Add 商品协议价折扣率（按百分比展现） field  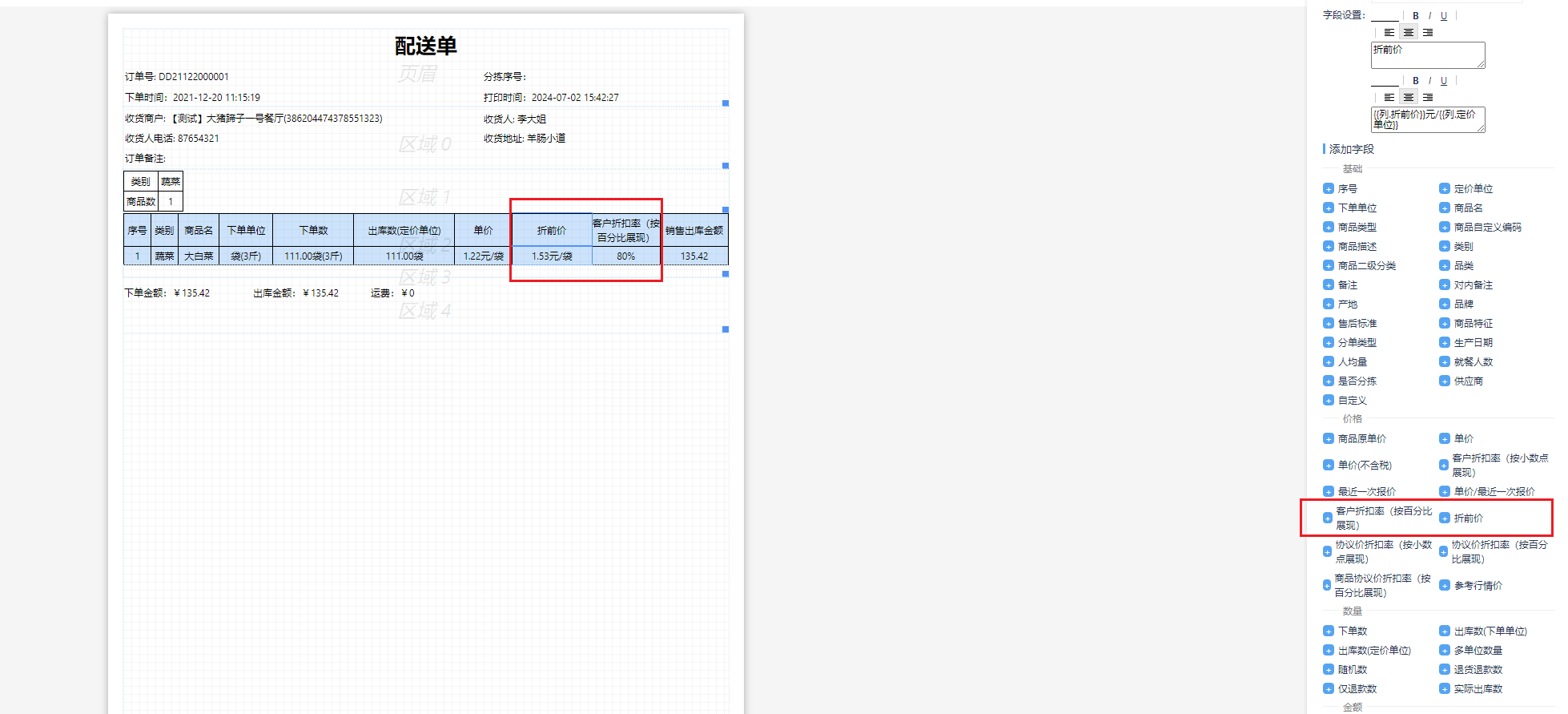(x=1327, y=586)
